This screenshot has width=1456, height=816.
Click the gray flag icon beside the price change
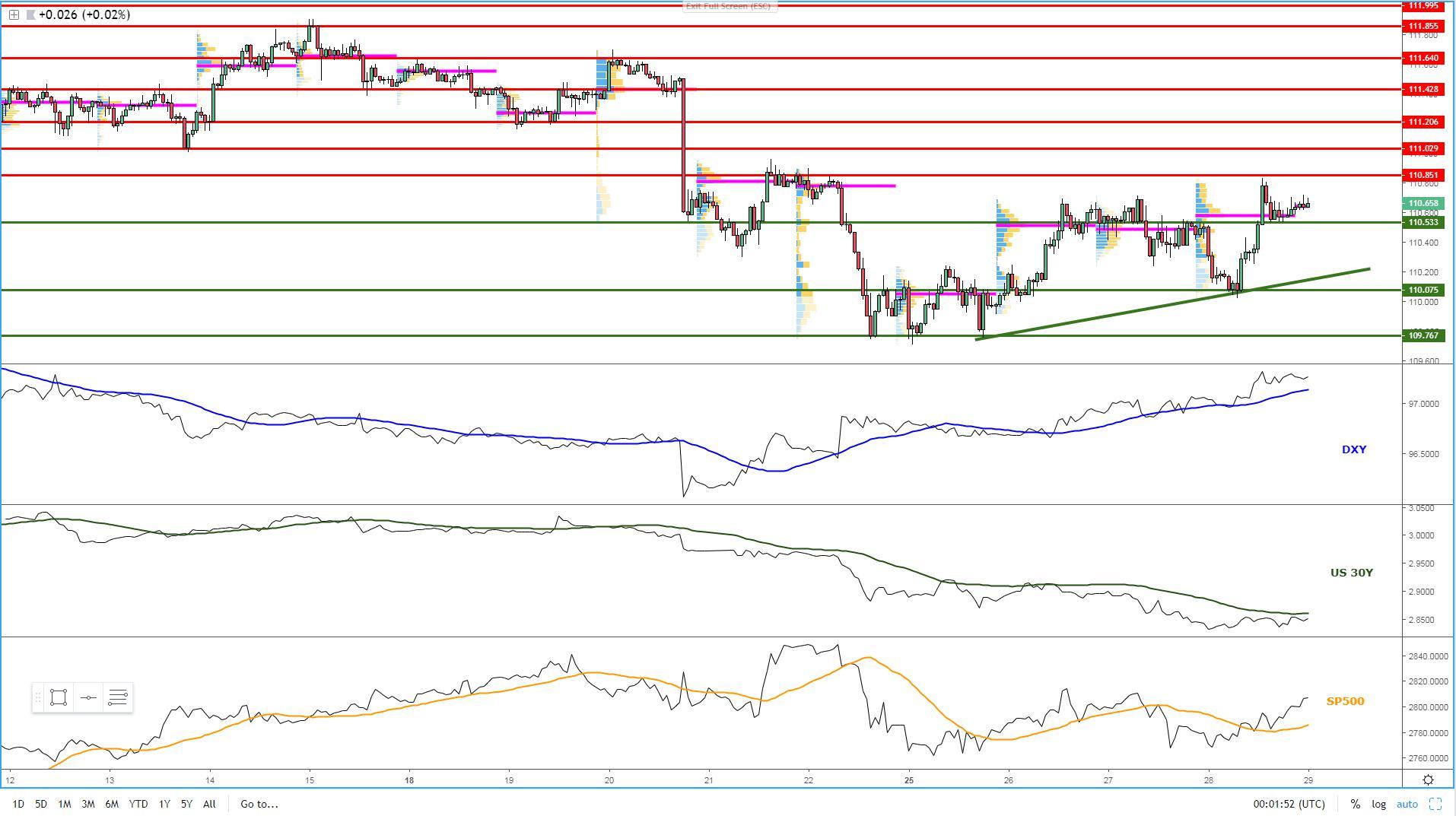pos(30,14)
